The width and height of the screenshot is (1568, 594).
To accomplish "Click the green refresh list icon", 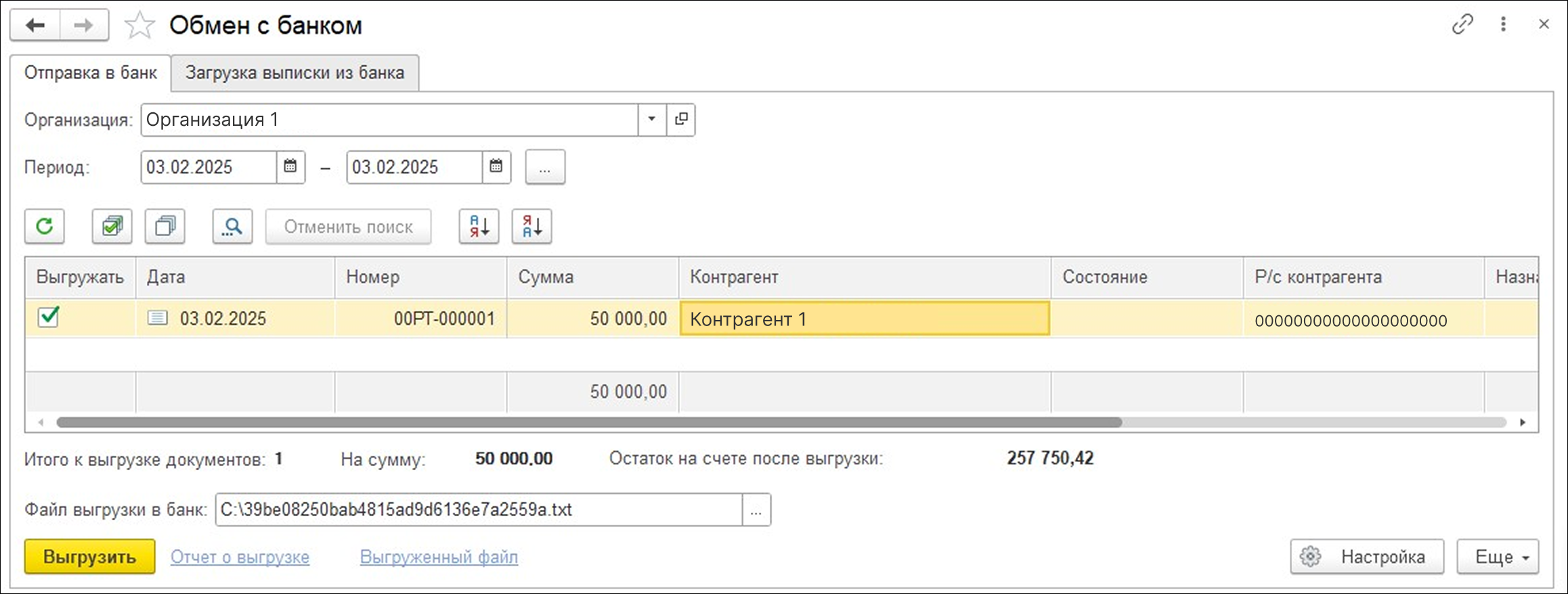I will click(45, 226).
